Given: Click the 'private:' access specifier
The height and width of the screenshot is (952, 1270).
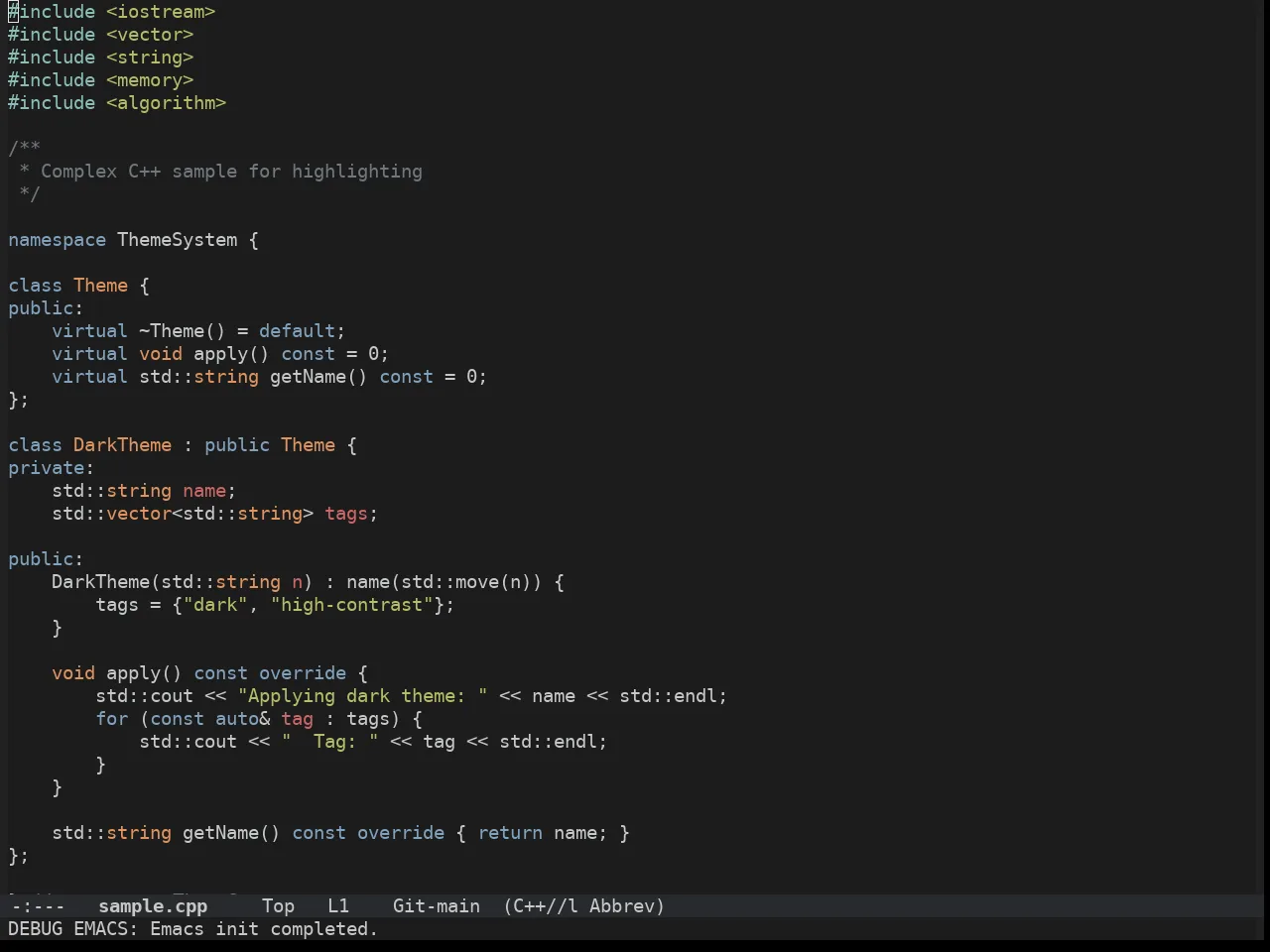Looking at the screenshot, I should 52,468.
